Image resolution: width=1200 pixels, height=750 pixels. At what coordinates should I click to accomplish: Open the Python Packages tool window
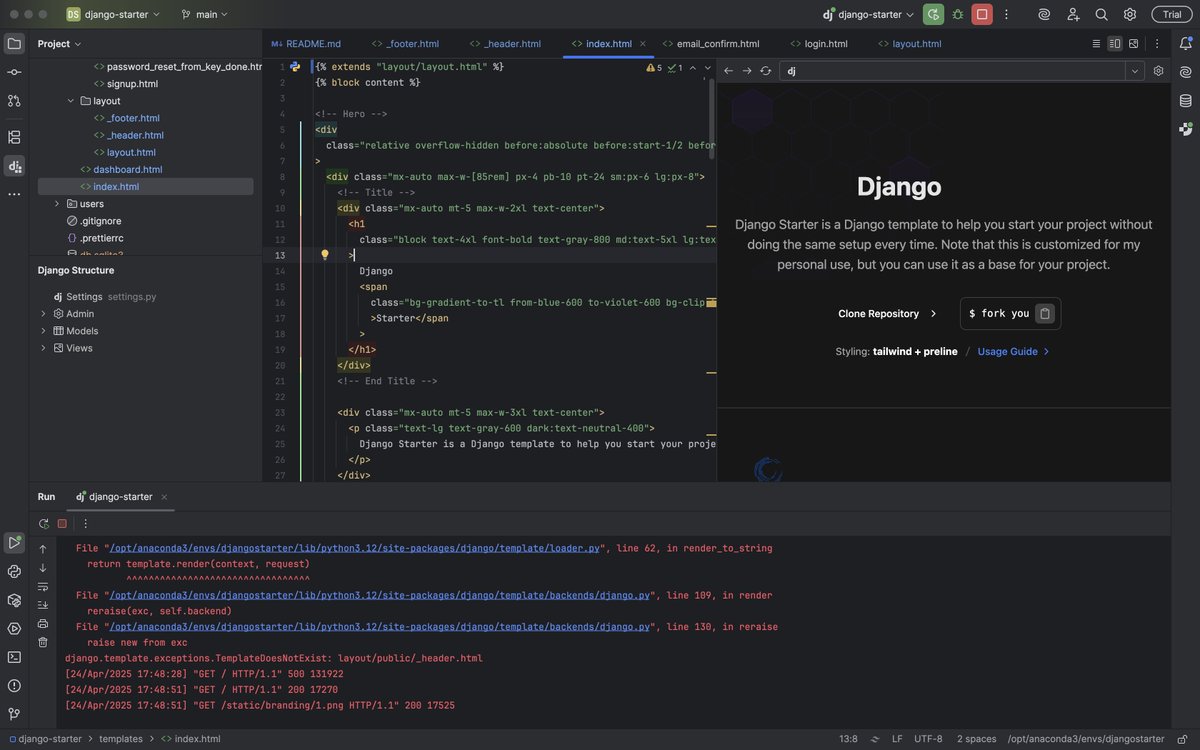[14, 600]
